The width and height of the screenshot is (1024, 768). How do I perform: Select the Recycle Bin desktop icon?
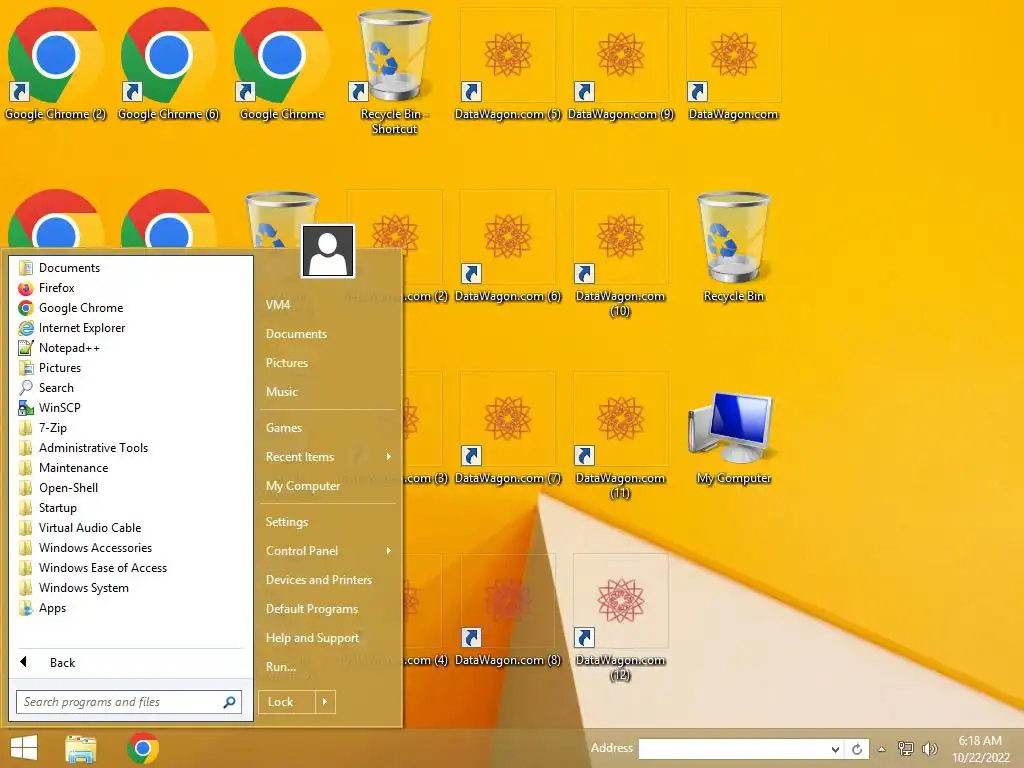[x=733, y=246]
